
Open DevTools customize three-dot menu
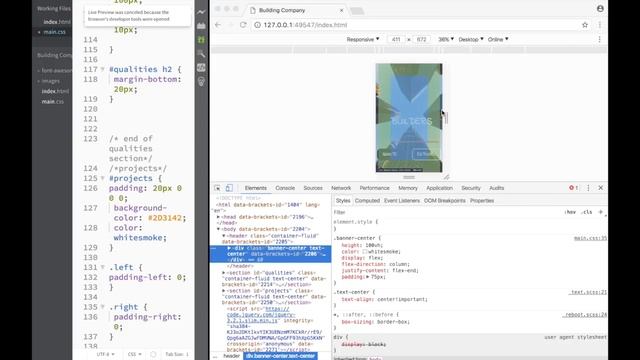pyautogui.click(x=588, y=188)
